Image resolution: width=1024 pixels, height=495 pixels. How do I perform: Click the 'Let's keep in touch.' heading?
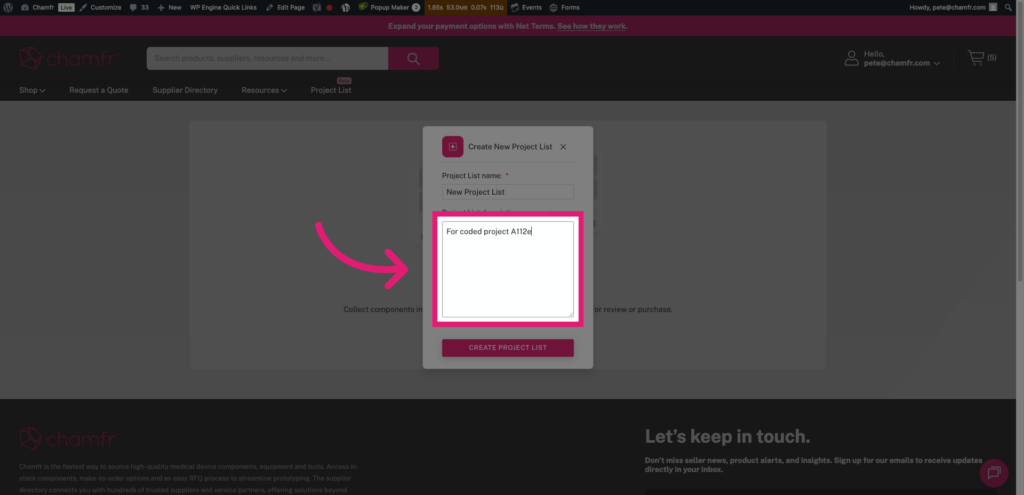[x=728, y=436]
